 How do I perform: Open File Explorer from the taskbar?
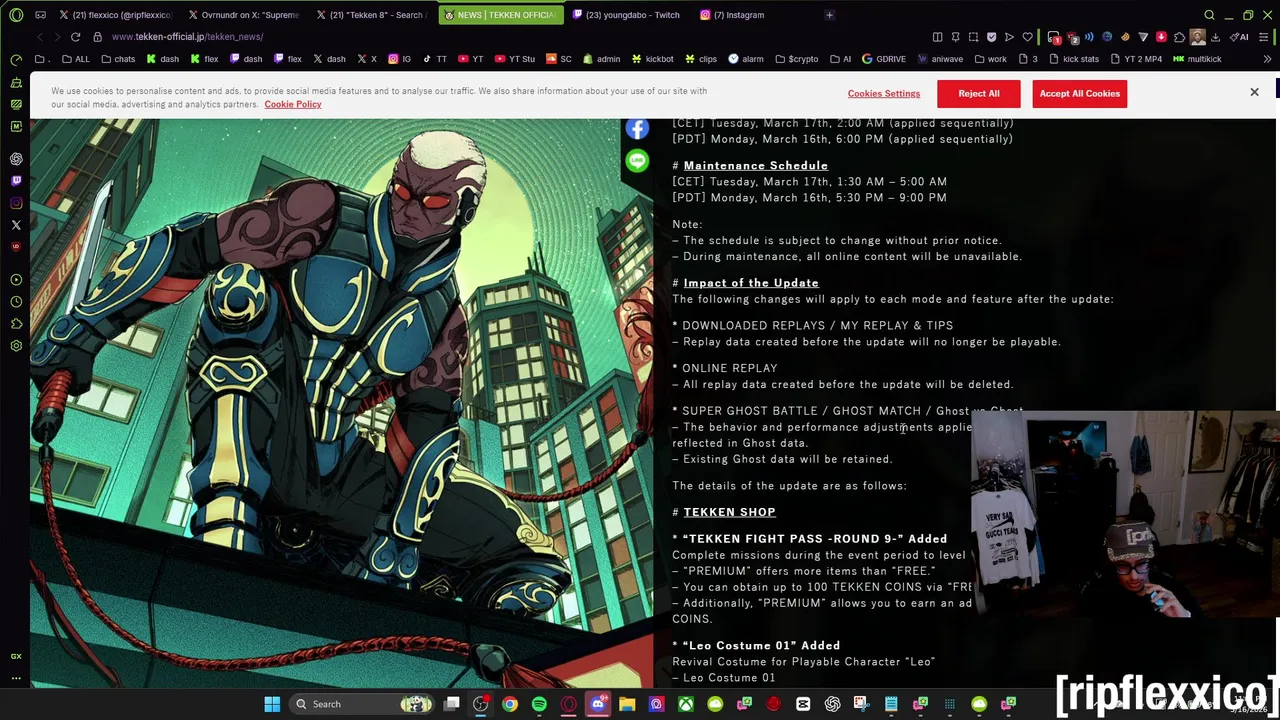pos(627,704)
